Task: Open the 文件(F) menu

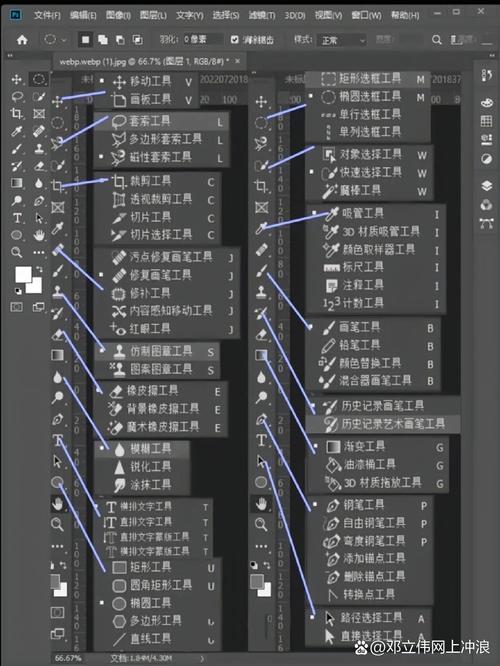Action: [47, 16]
